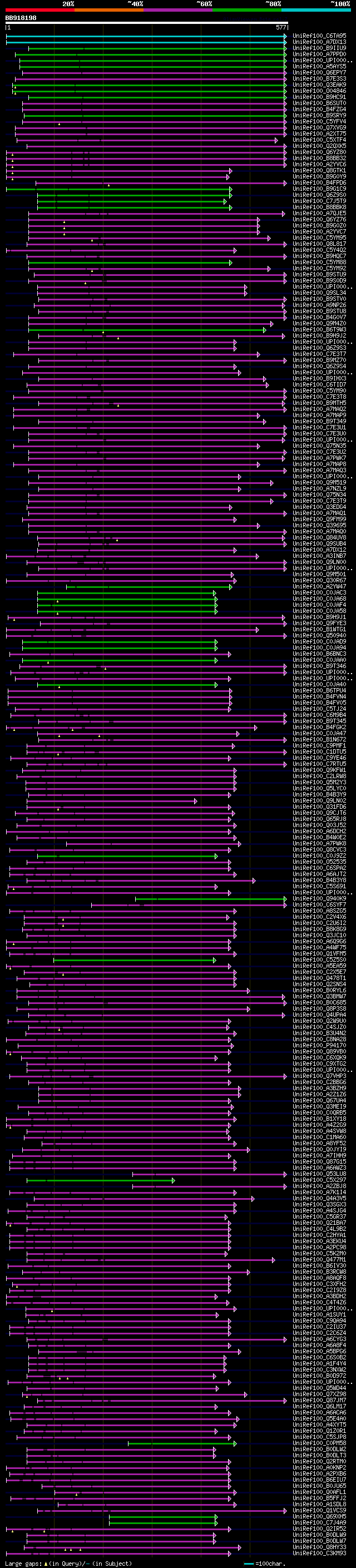Click the UniRef100_Q8GTK1 label

319,170
